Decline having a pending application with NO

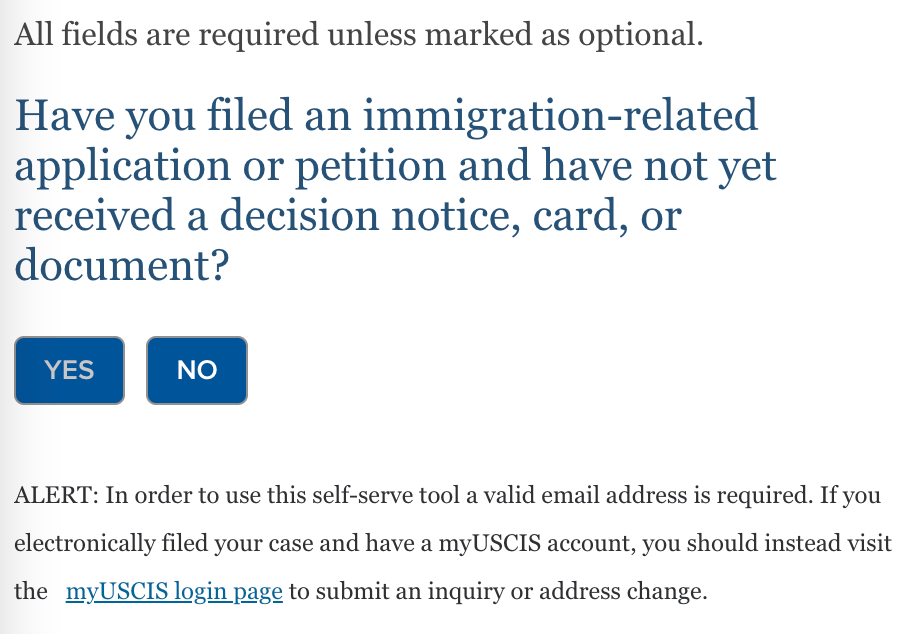[197, 370]
